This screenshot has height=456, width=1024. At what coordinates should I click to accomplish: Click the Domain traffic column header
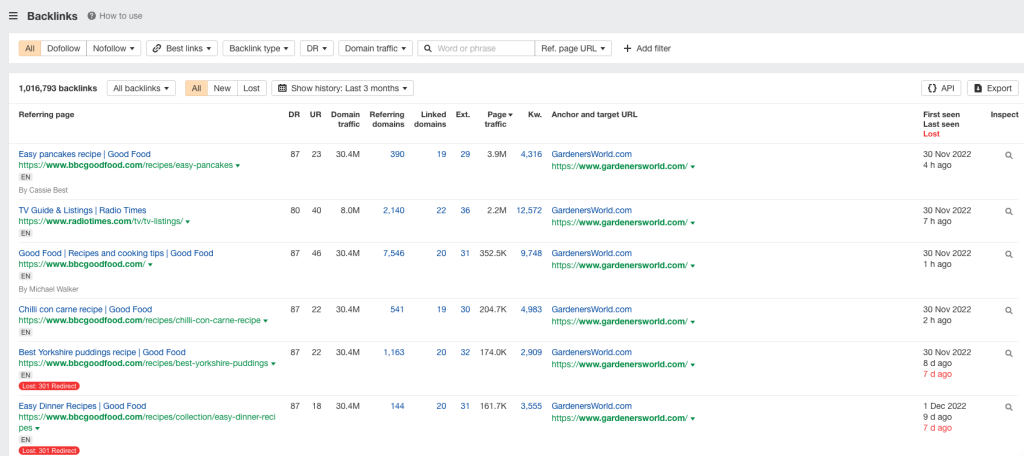pos(345,120)
